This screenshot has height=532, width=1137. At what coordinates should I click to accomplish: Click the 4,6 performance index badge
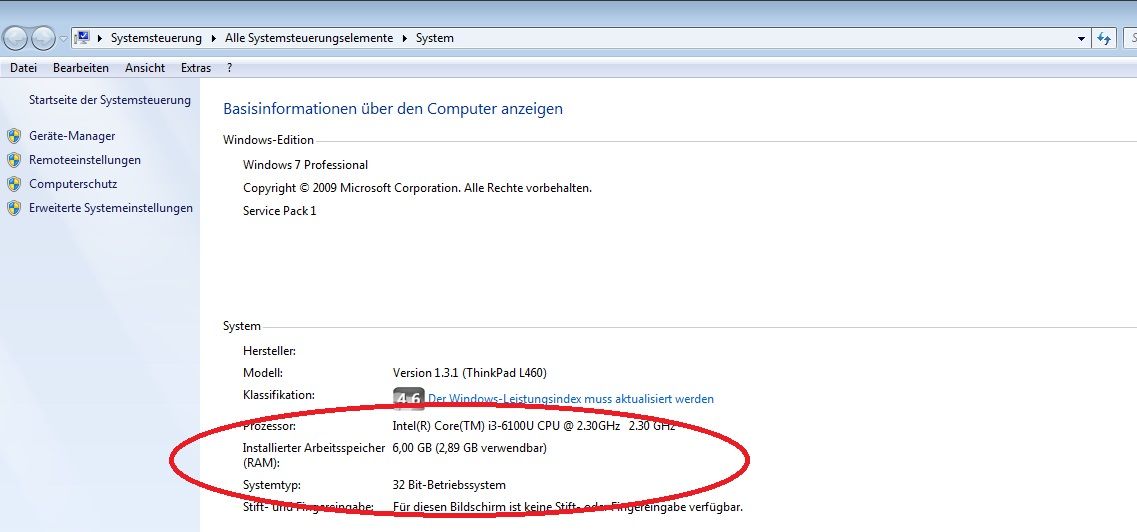click(408, 398)
